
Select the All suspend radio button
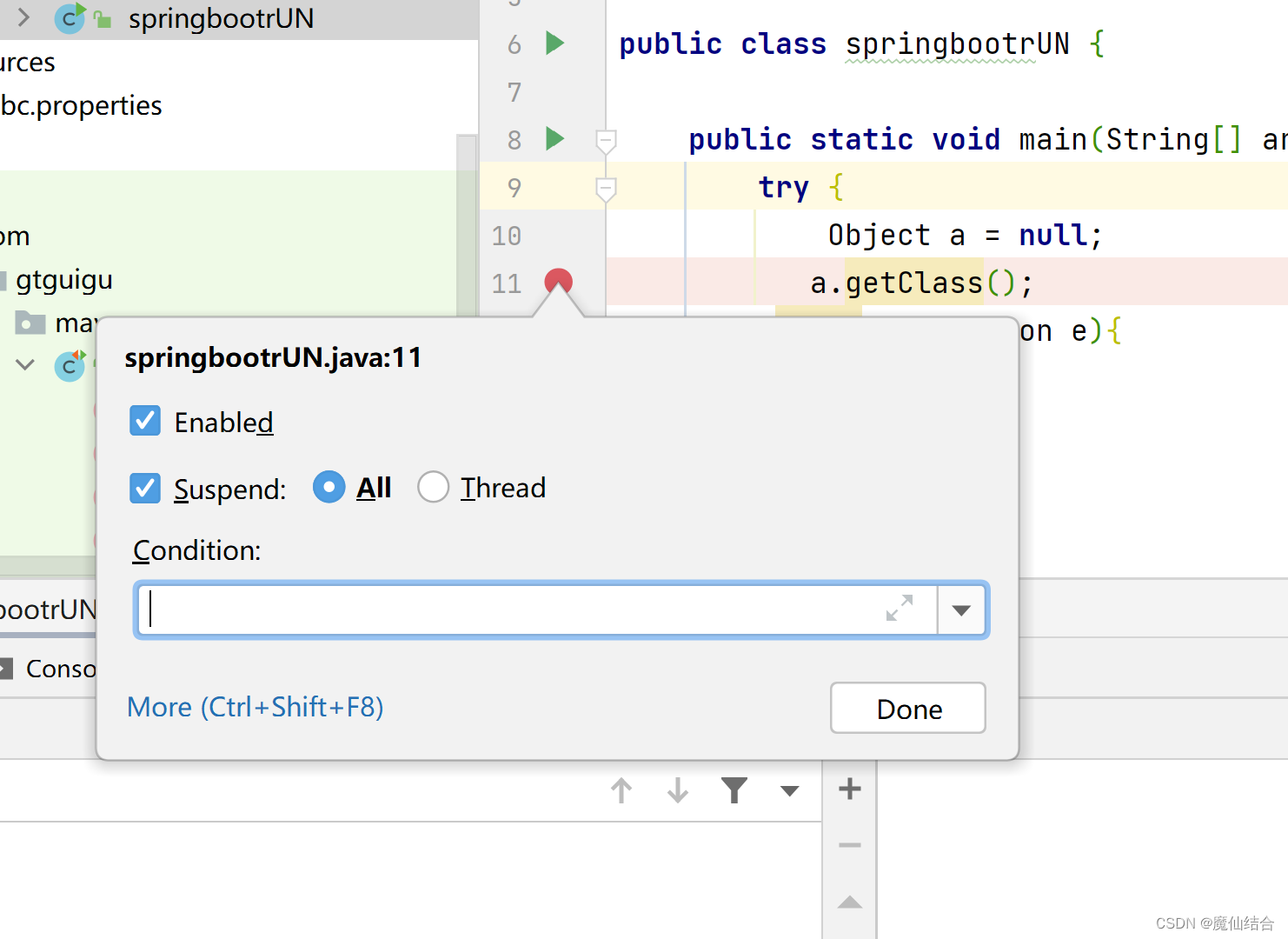329,487
